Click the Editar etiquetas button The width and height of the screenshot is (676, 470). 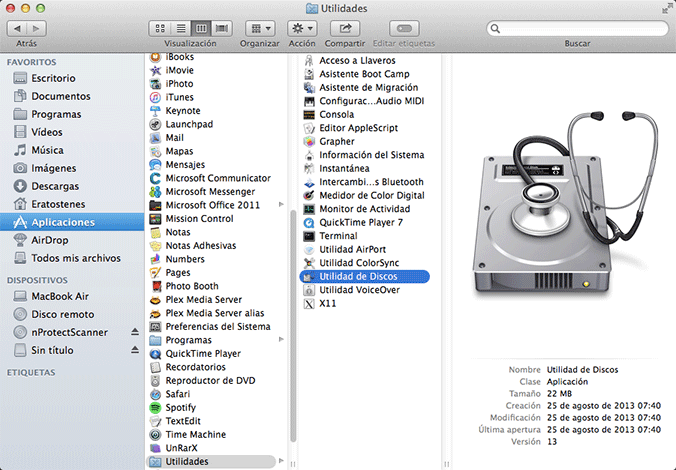click(x=404, y=28)
